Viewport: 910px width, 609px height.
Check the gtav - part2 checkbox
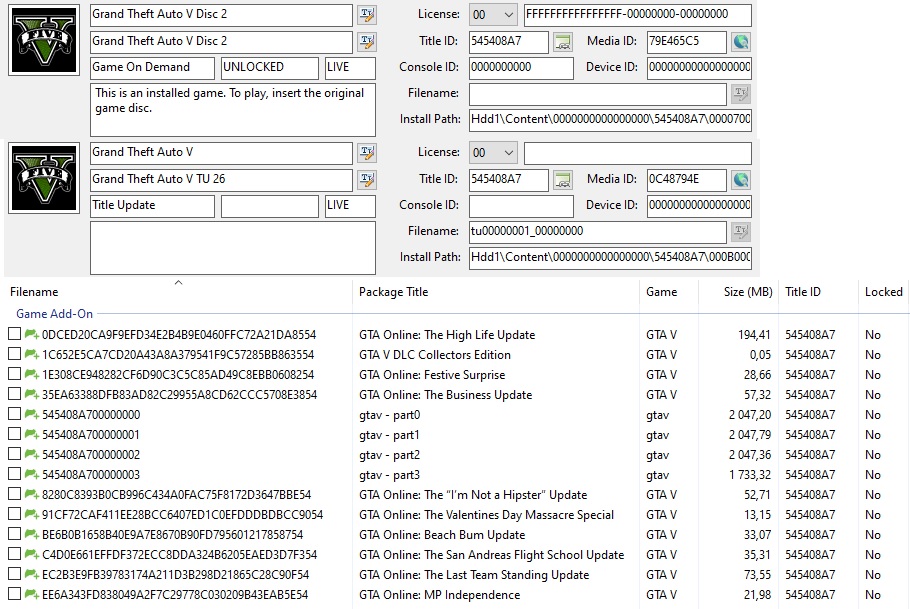tap(15, 454)
